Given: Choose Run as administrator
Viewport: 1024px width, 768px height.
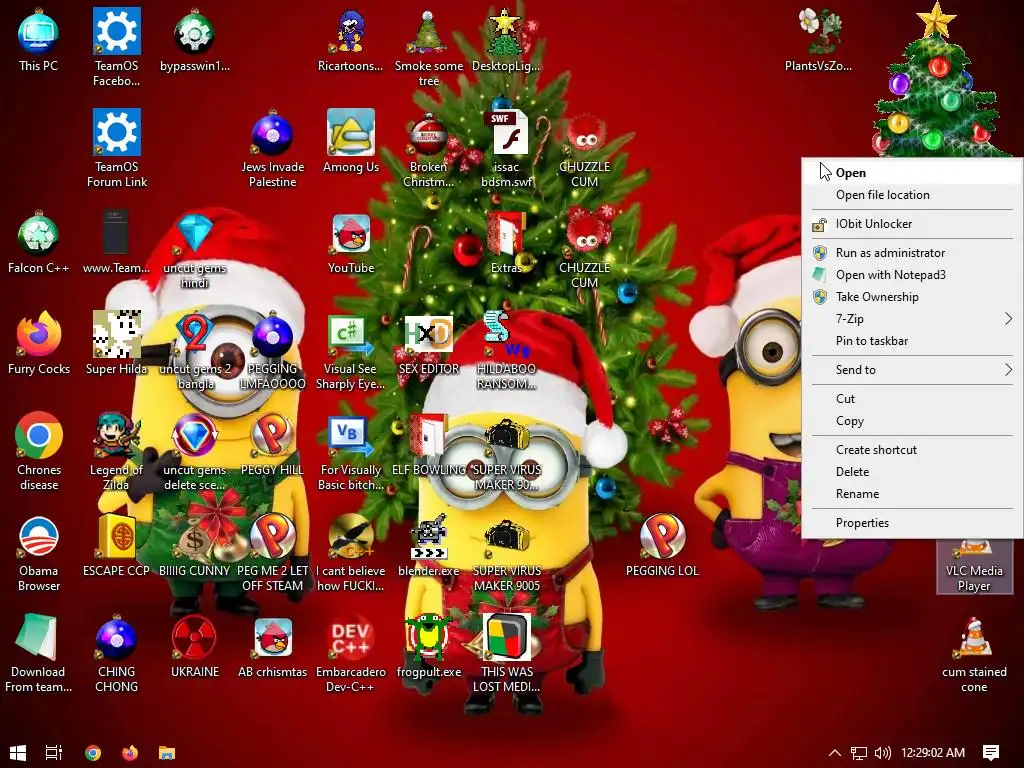Looking at the screenshot, I should (x=912, y=252).
